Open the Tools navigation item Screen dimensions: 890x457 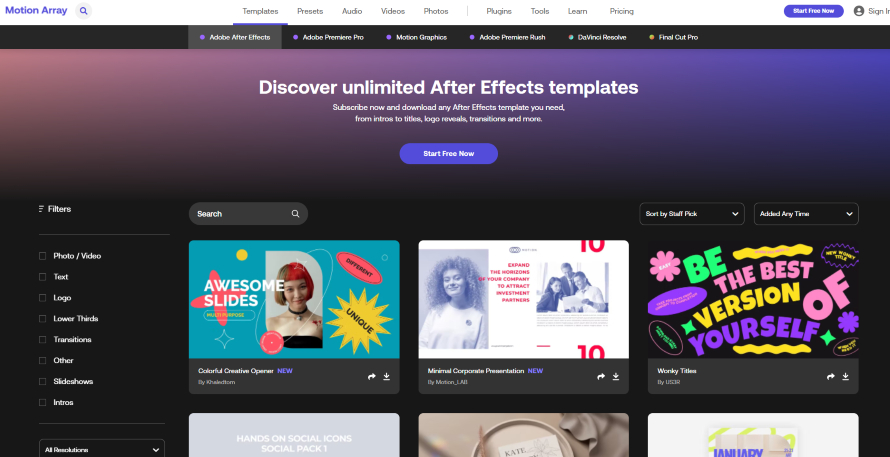point(540,11)
